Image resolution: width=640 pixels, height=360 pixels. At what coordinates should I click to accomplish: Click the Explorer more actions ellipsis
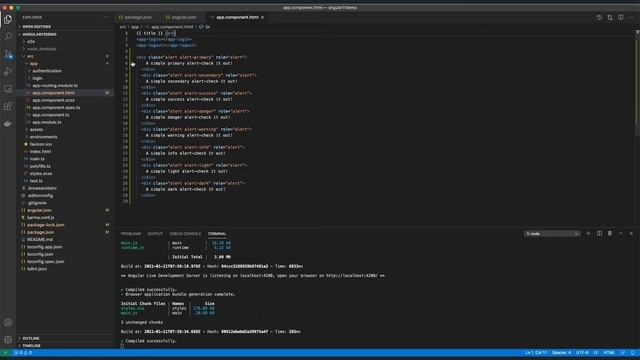pos(106,17)
